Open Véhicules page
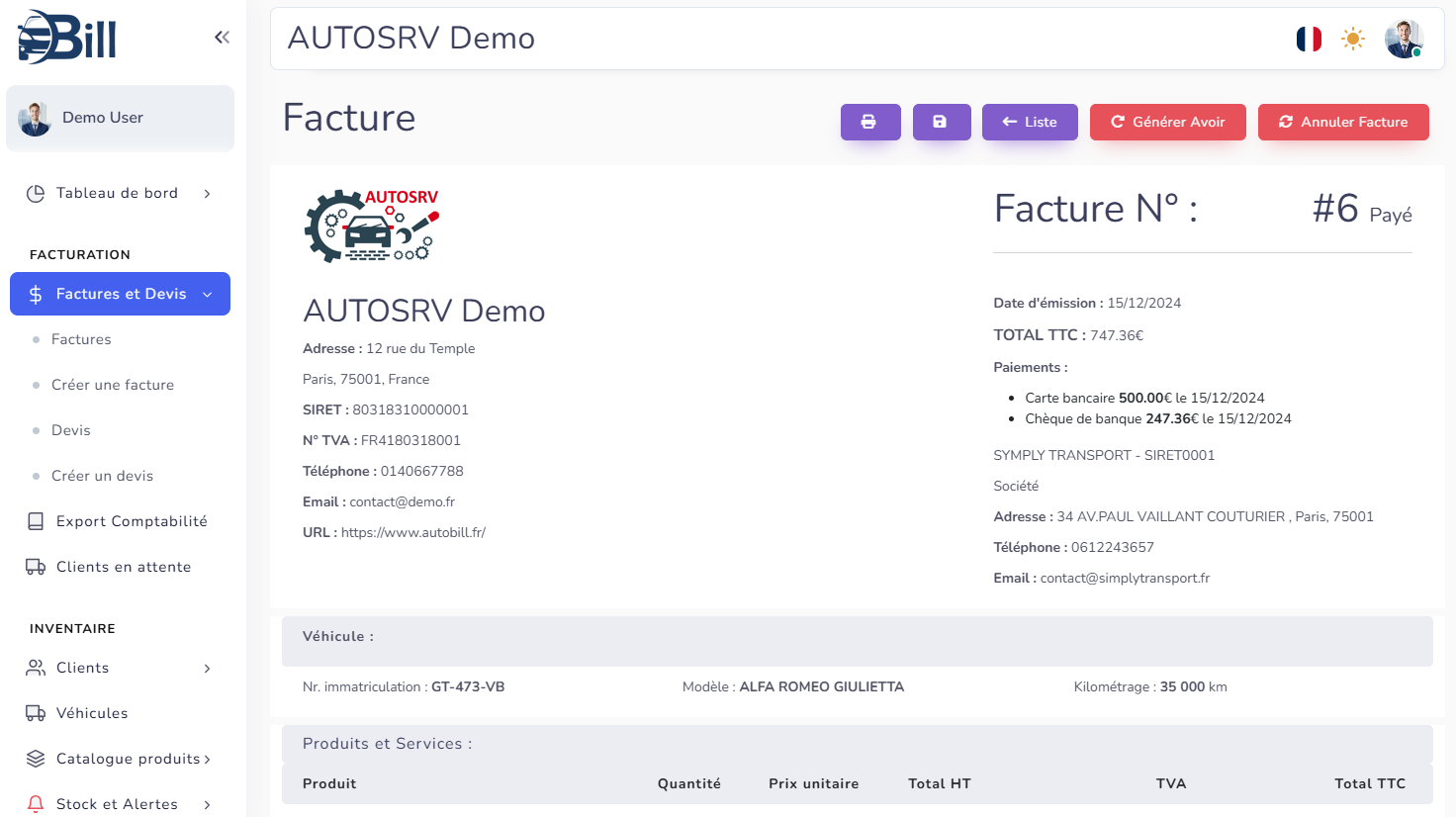1456x817 pixels. 92,713
